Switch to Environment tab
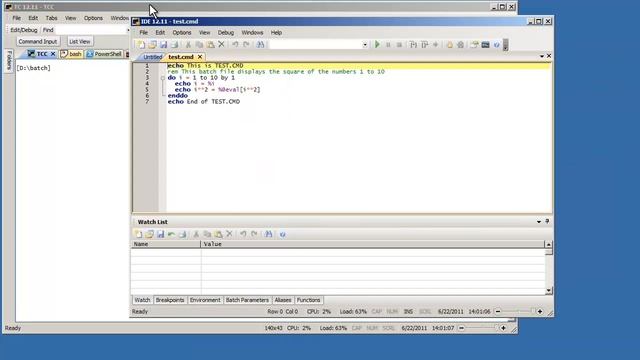The image size is (640, 360). tap(205, 300)
